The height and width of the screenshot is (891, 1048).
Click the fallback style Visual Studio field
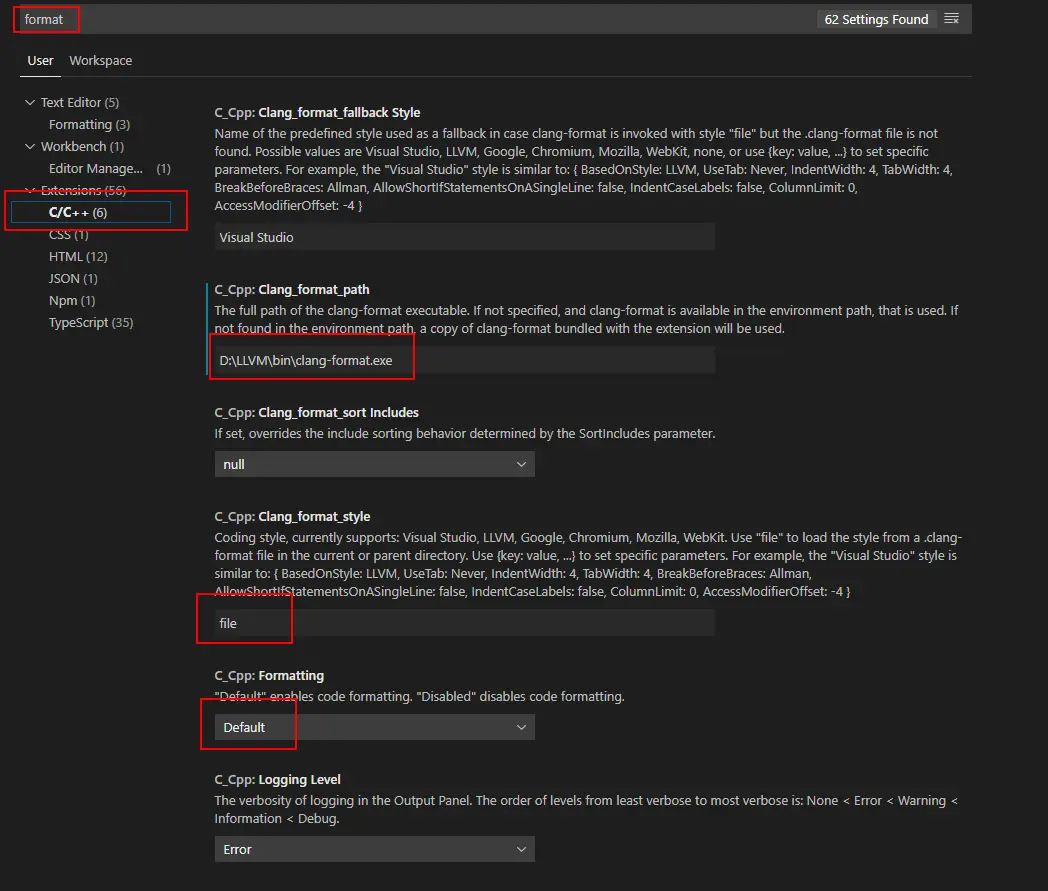465,237
